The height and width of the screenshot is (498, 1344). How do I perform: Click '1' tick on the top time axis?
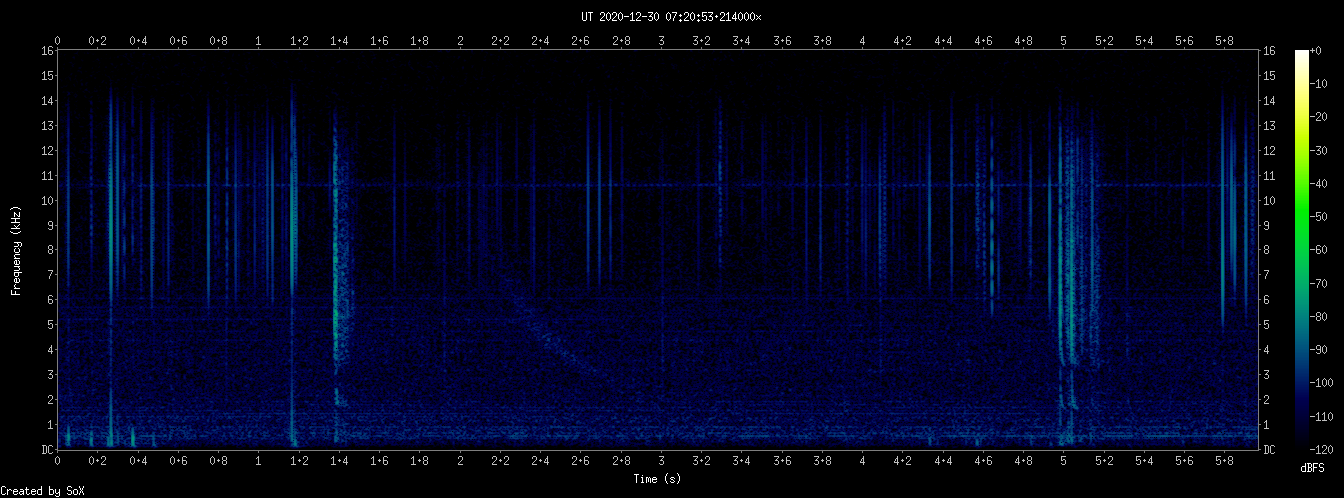point(259,41)
